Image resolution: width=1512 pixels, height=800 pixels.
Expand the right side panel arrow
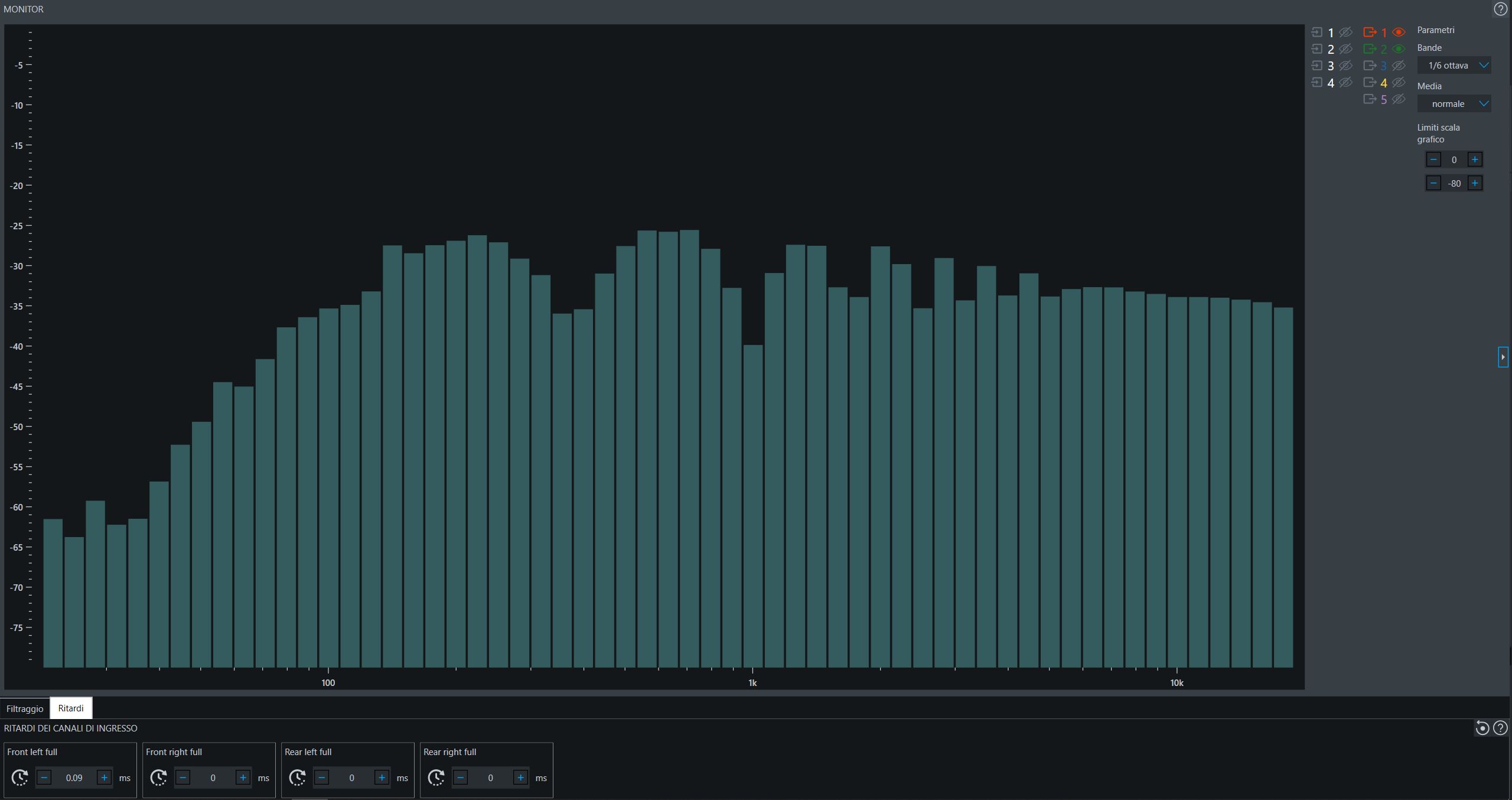pyautogui.click(x=1503, y=357)
